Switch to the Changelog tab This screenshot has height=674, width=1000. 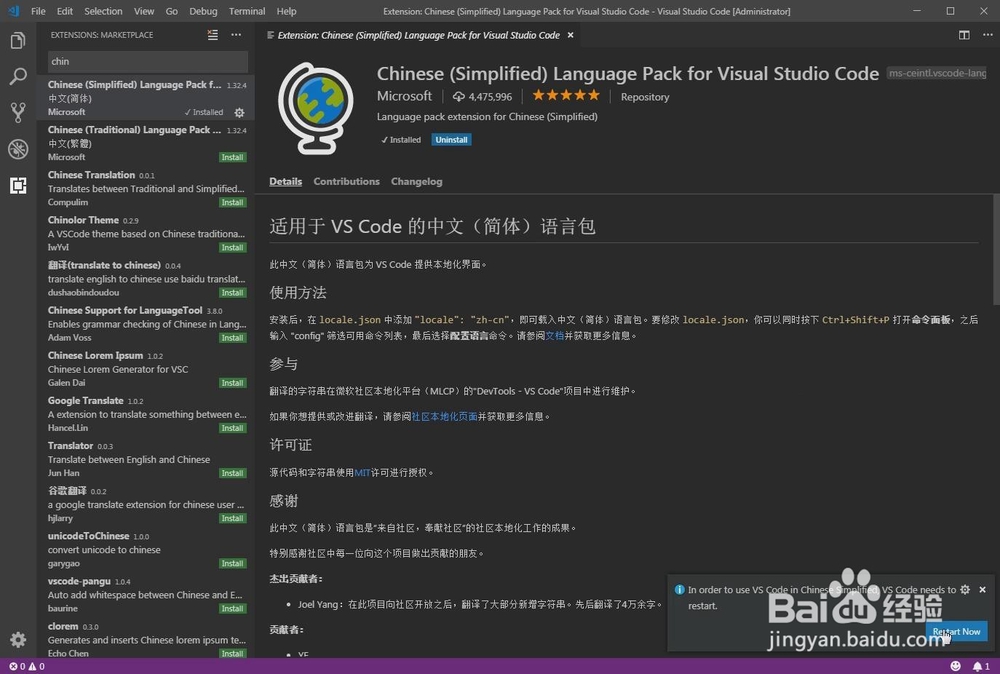[416, 182]
